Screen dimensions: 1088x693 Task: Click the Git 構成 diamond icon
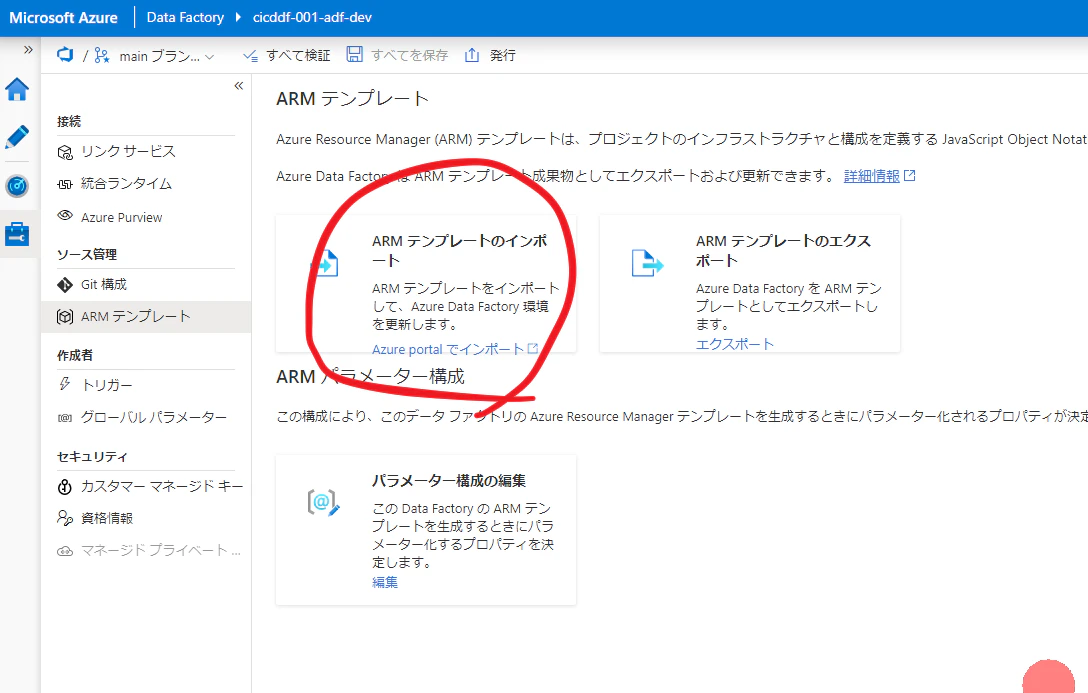pyautogui.click(x=65, y=284)
